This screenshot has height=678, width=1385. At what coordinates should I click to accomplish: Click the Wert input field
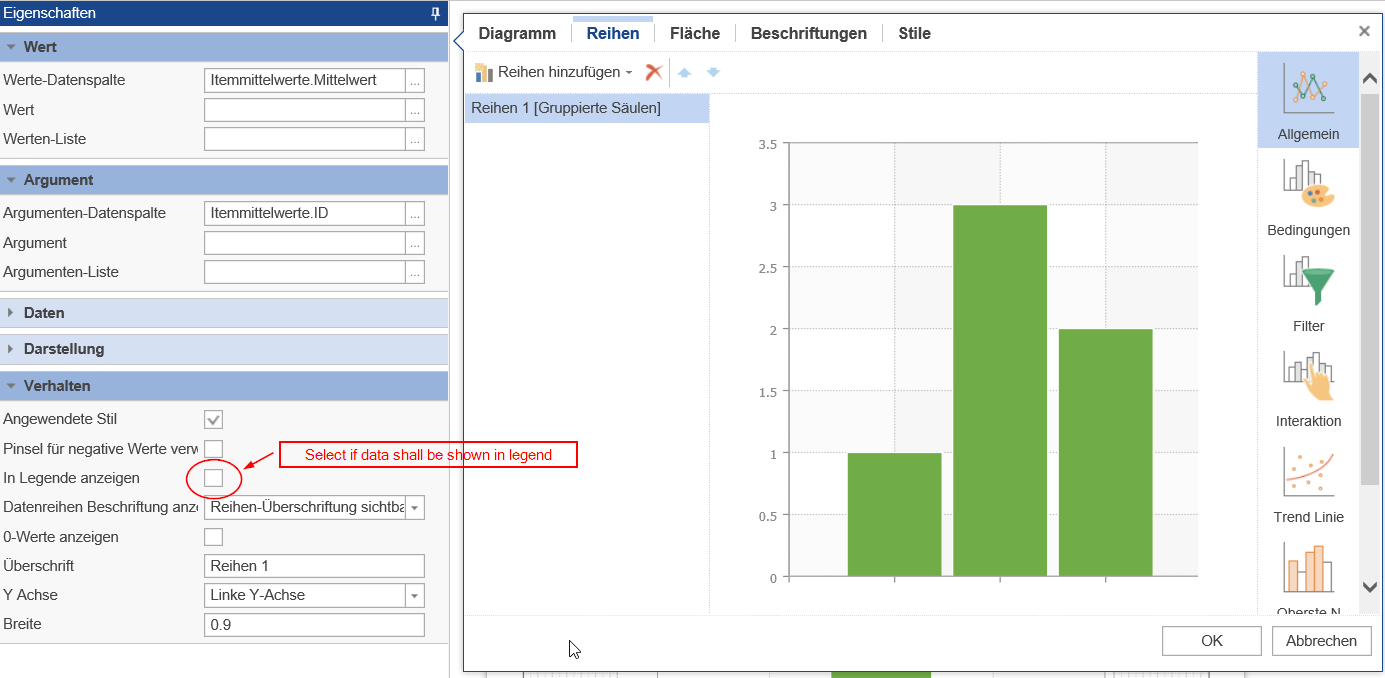click(x=305, y=110)
